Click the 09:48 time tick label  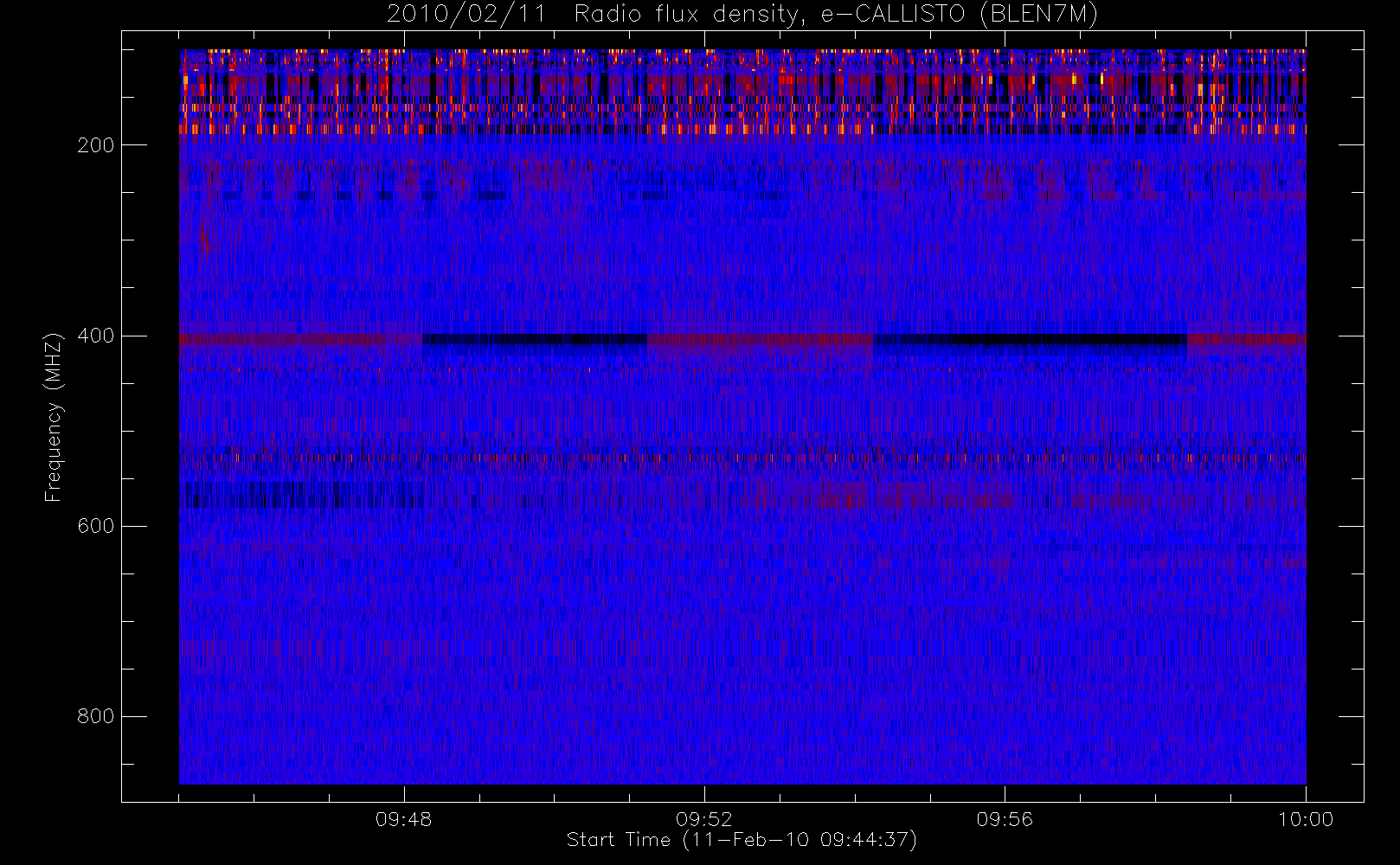click(x=404, y=819)
